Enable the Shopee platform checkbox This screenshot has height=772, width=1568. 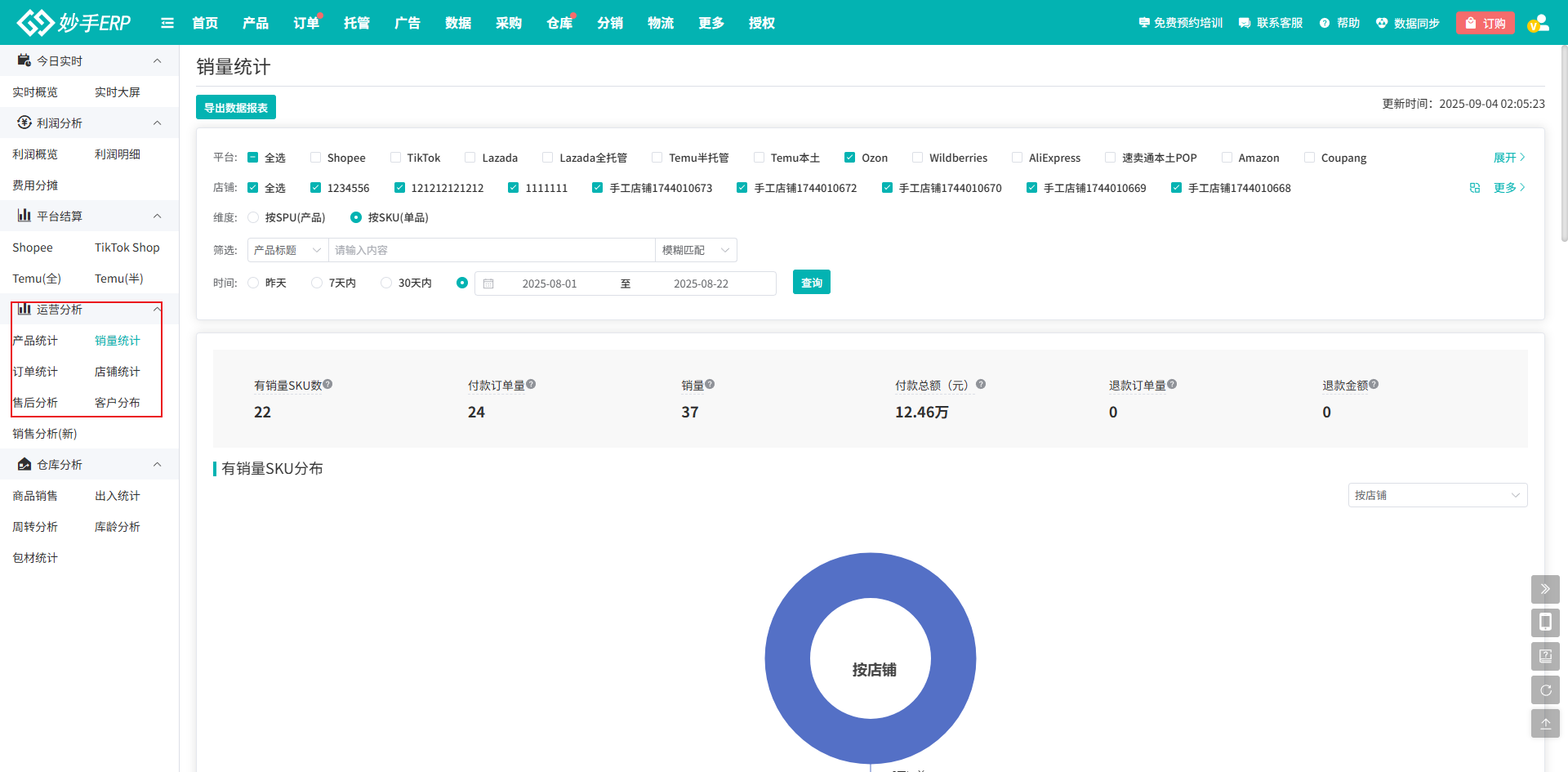coord(315,158)
